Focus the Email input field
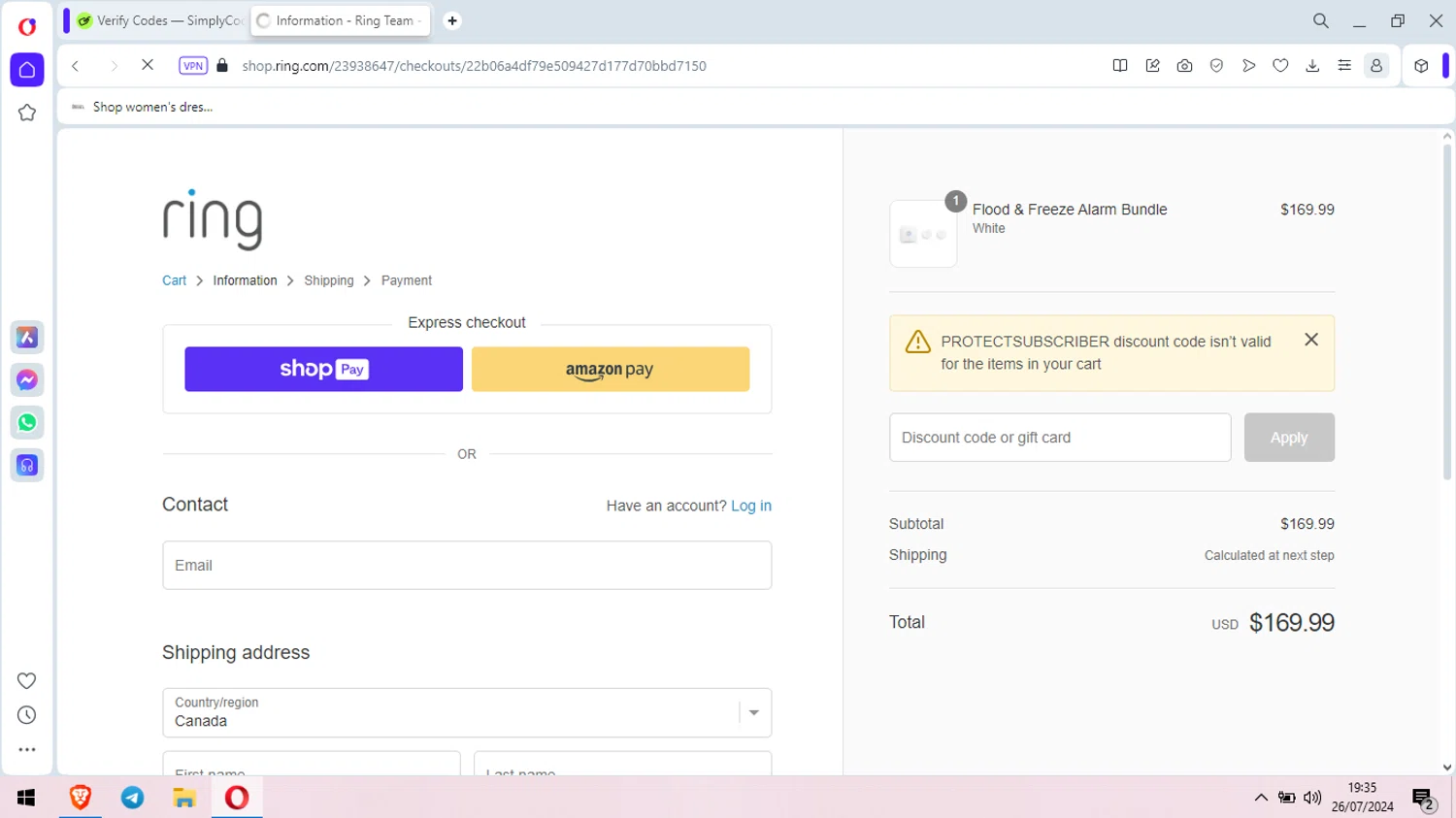This screenshot has height=818, width=1456. 467,565
